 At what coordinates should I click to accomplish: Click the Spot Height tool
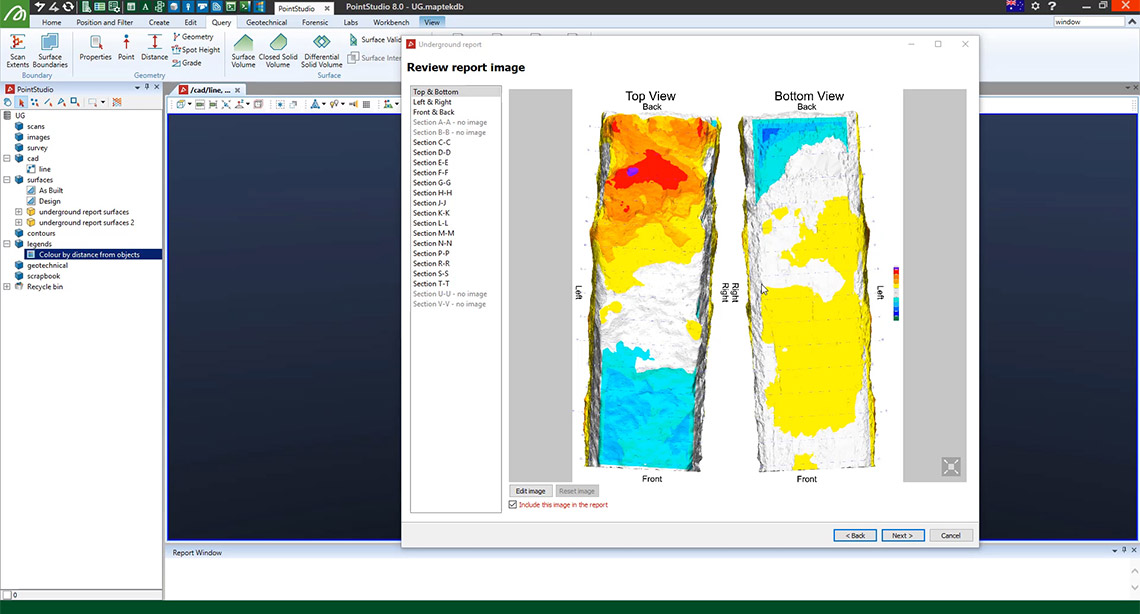(196, 50)
